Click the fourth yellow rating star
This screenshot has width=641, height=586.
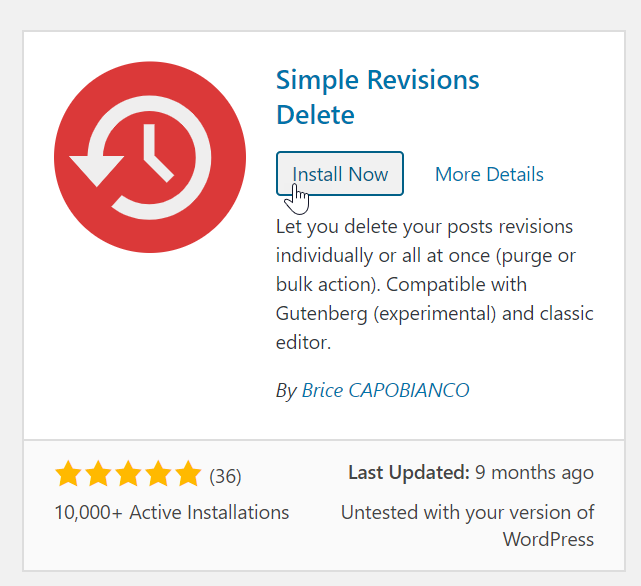click(158, 474)
